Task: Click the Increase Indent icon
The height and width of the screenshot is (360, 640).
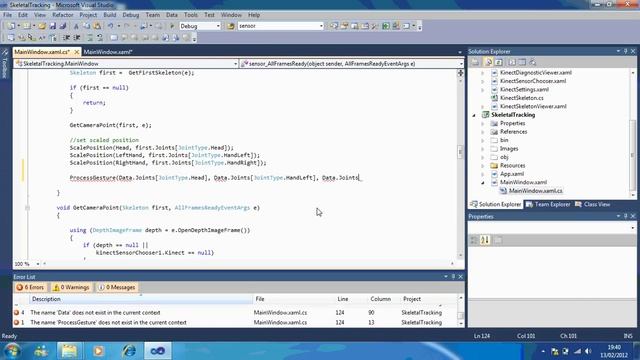Action: coord(77,38)
